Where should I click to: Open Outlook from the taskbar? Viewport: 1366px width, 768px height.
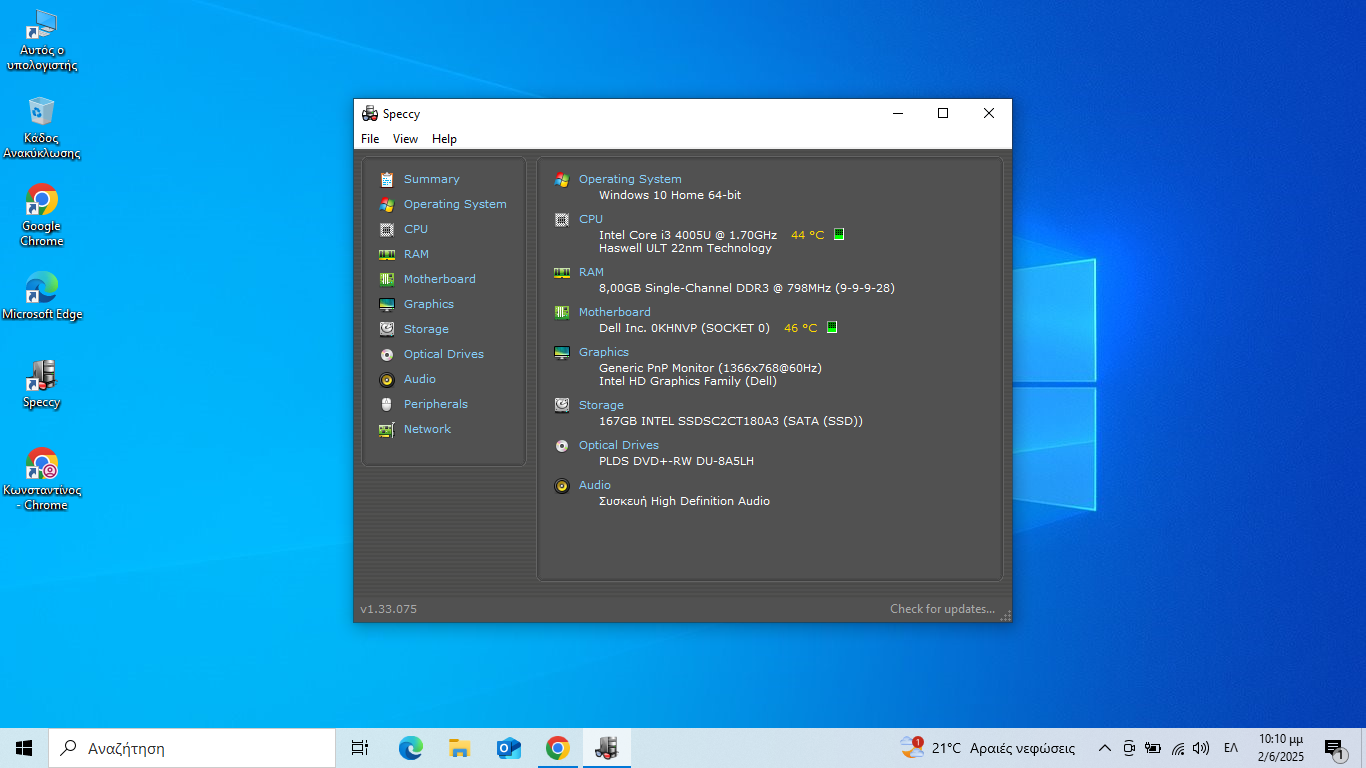point(508,748)
